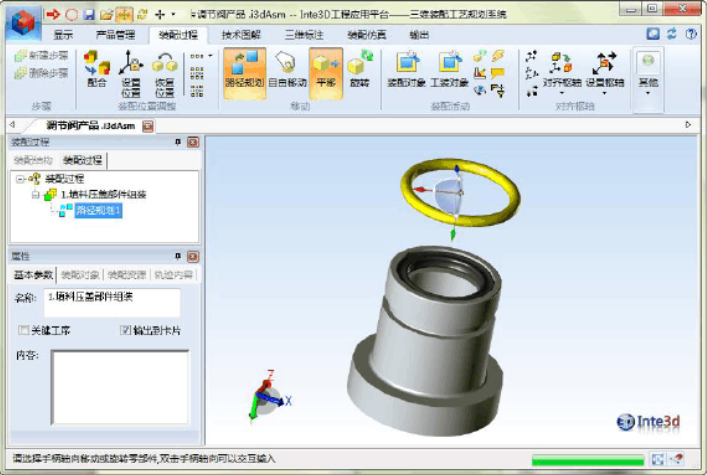Screen dimensions: 707x475
Task: Enable the 关键工序 checkbox
Action: [x=23, y=330]
